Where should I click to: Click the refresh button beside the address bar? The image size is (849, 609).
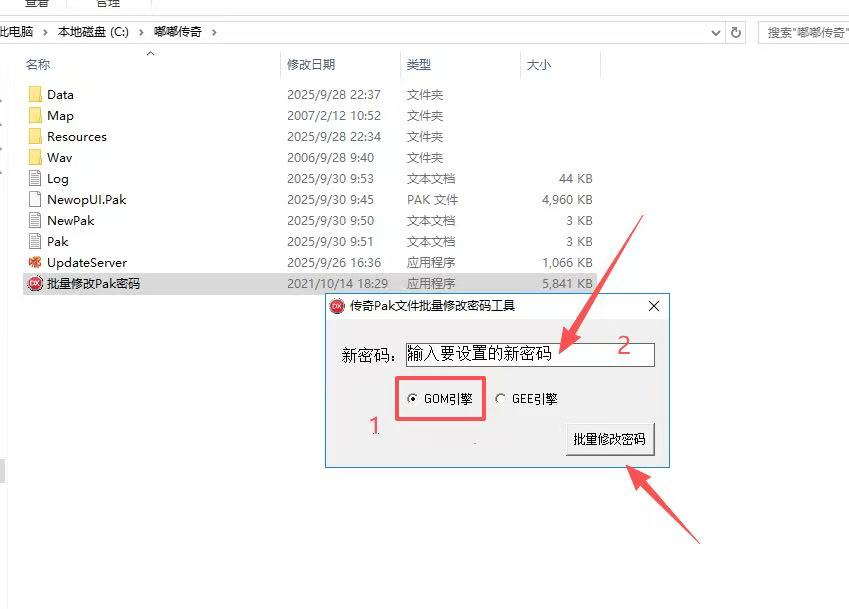pos(736,32)
